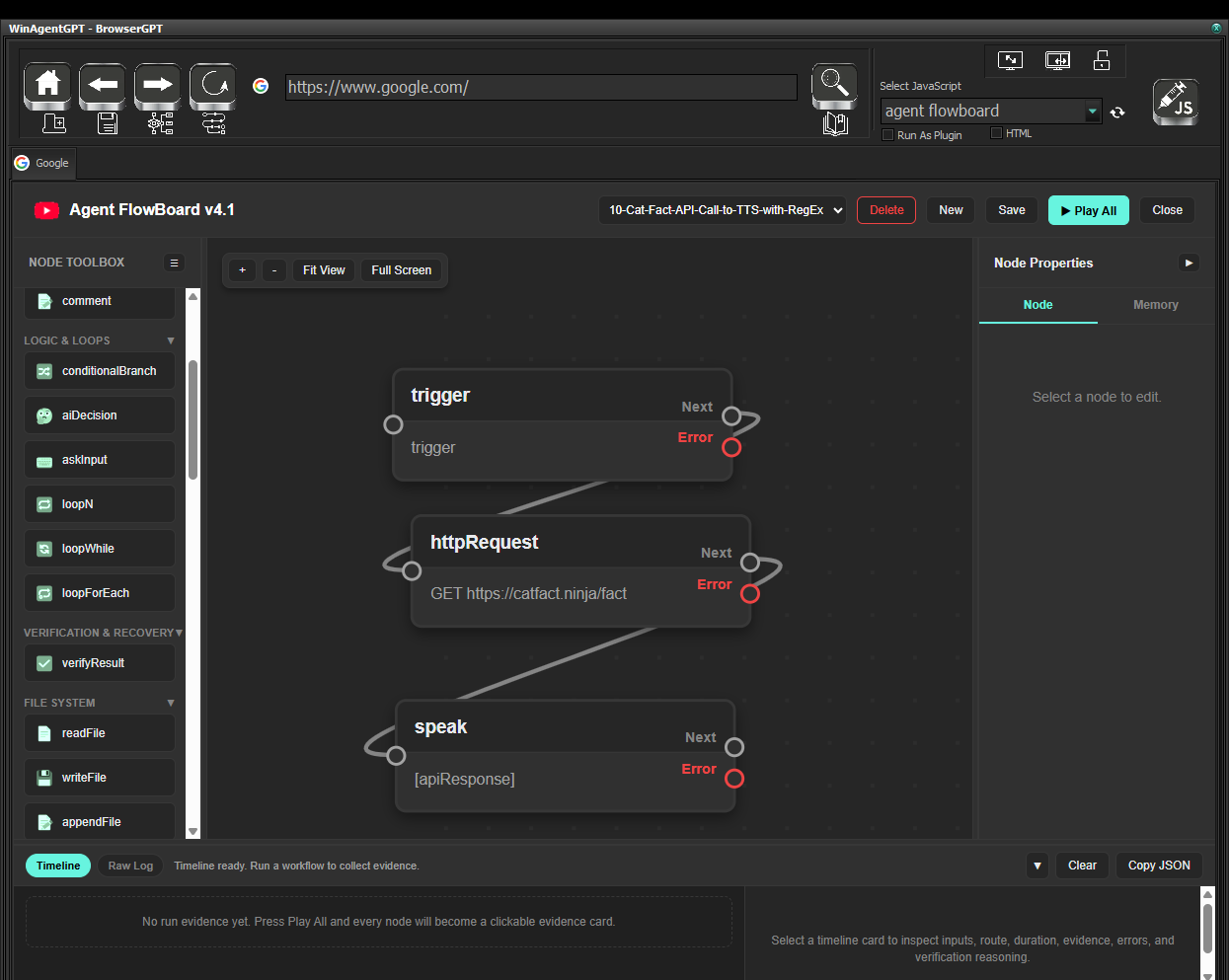Open the workflow sliders icon below refresh
The image size is (1229, 980).
213,123
